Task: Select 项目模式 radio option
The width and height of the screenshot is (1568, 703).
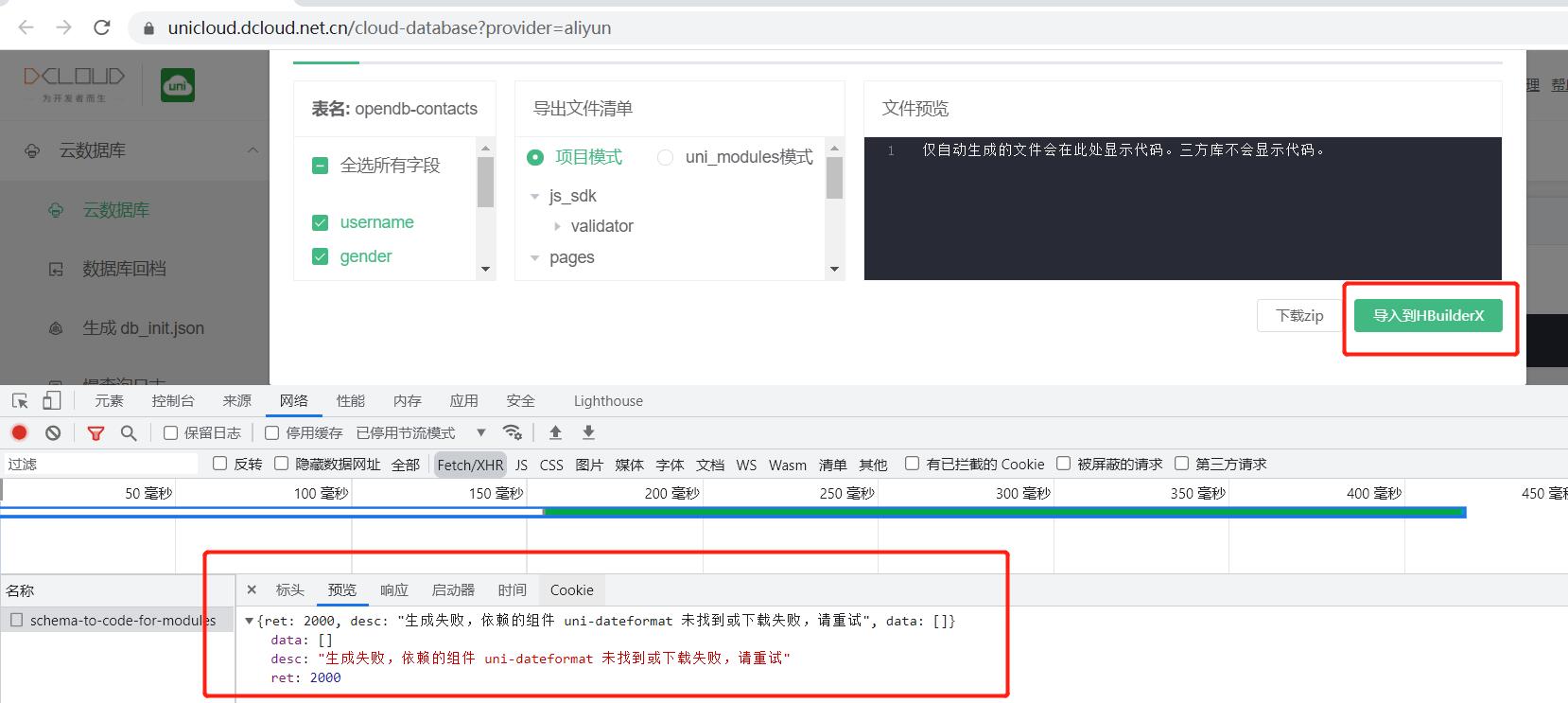Action: pos(535,157)
